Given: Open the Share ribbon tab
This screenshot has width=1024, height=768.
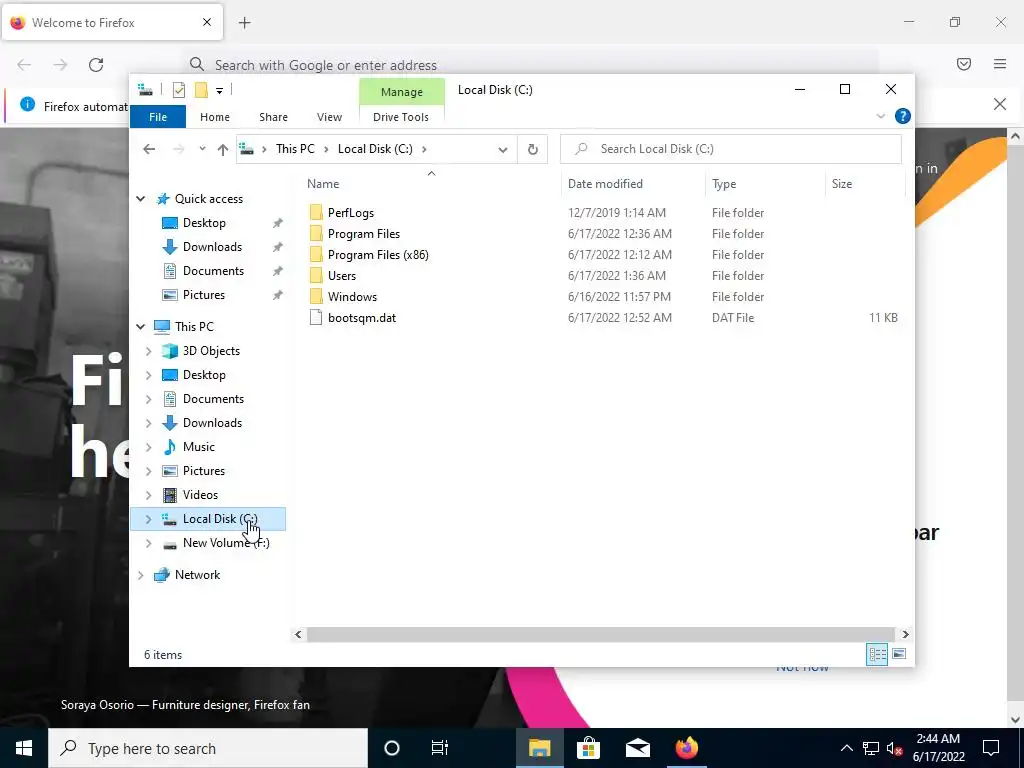Looking at the screenshot, I should [273, 117].
